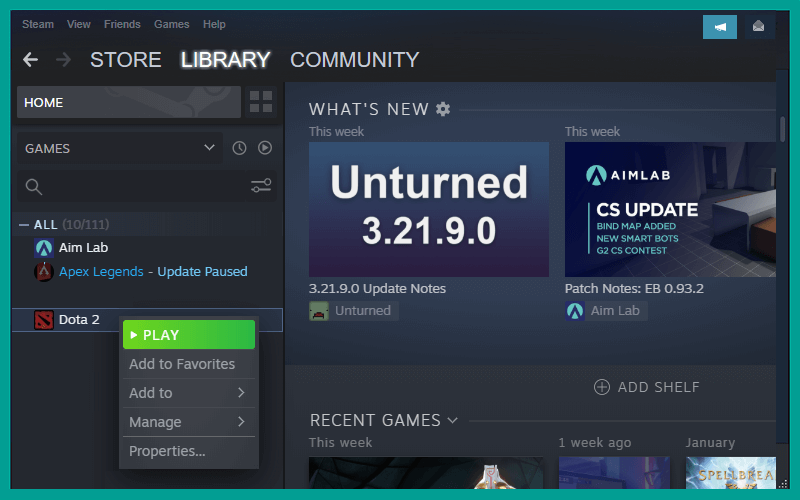Switch to the COMMUNITY tab
800x500 pixels.
(x=355, y=60)
